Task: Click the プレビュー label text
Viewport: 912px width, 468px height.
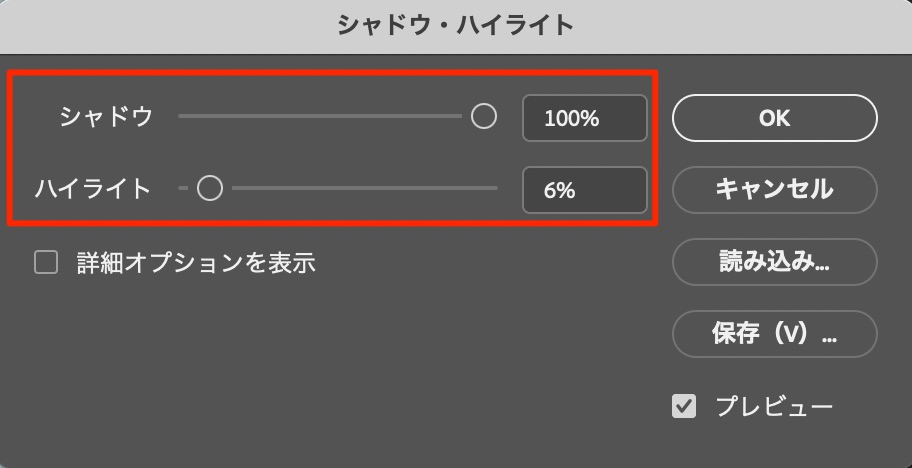Action: pyautogui.click(x=773, y=406)
